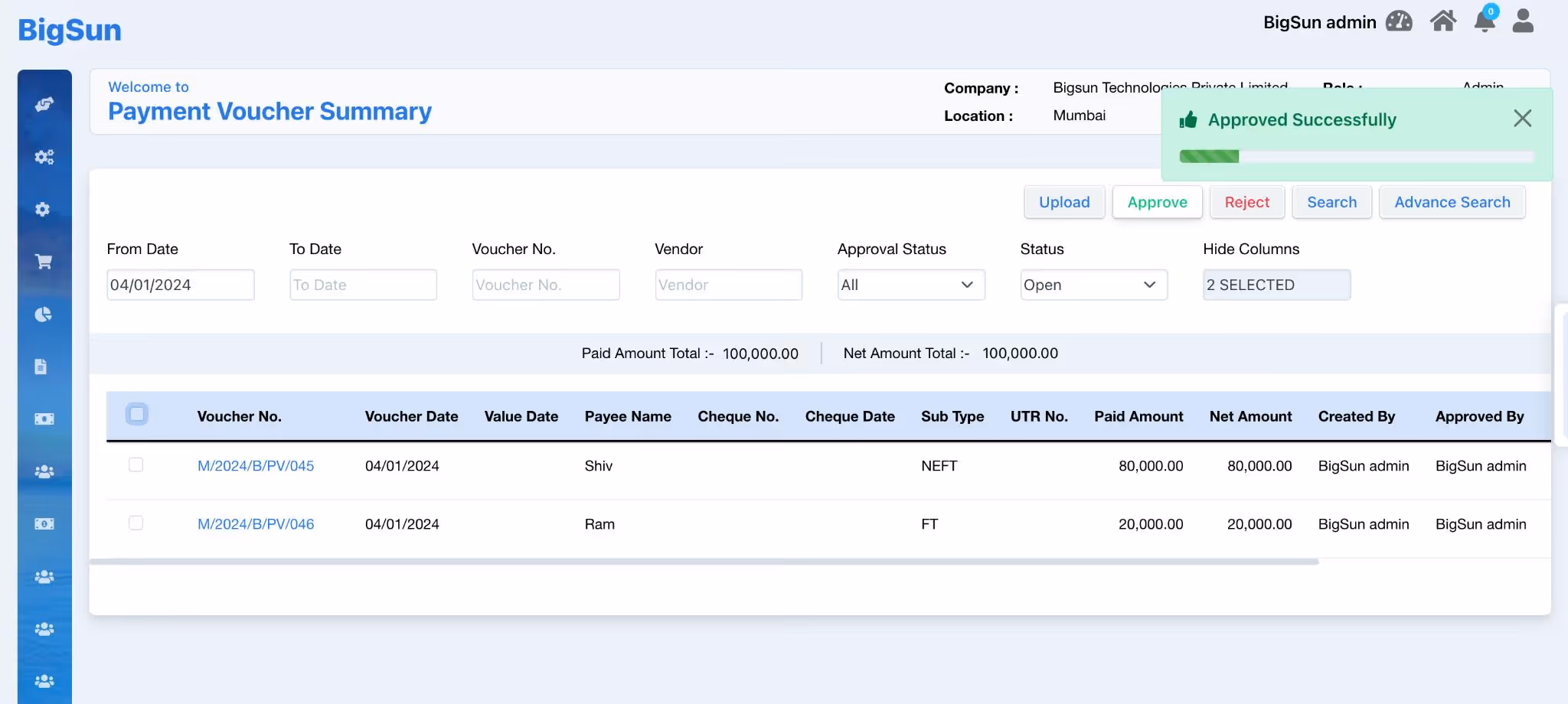Click the Sub Type column header

tap(952, 416)
